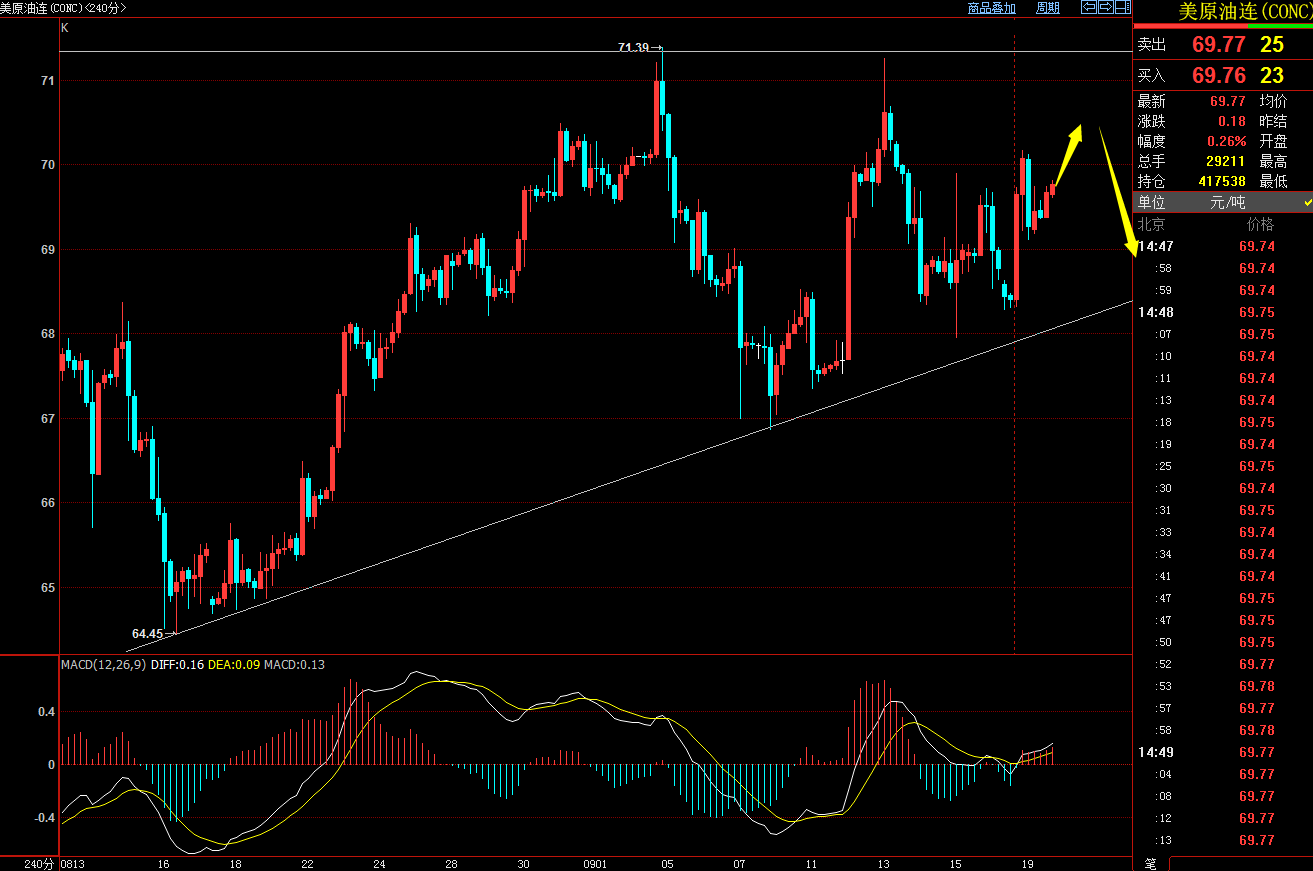Select the 14:49 tick row
This screenshot has width=1313, height=871.
click(1224, 752)
